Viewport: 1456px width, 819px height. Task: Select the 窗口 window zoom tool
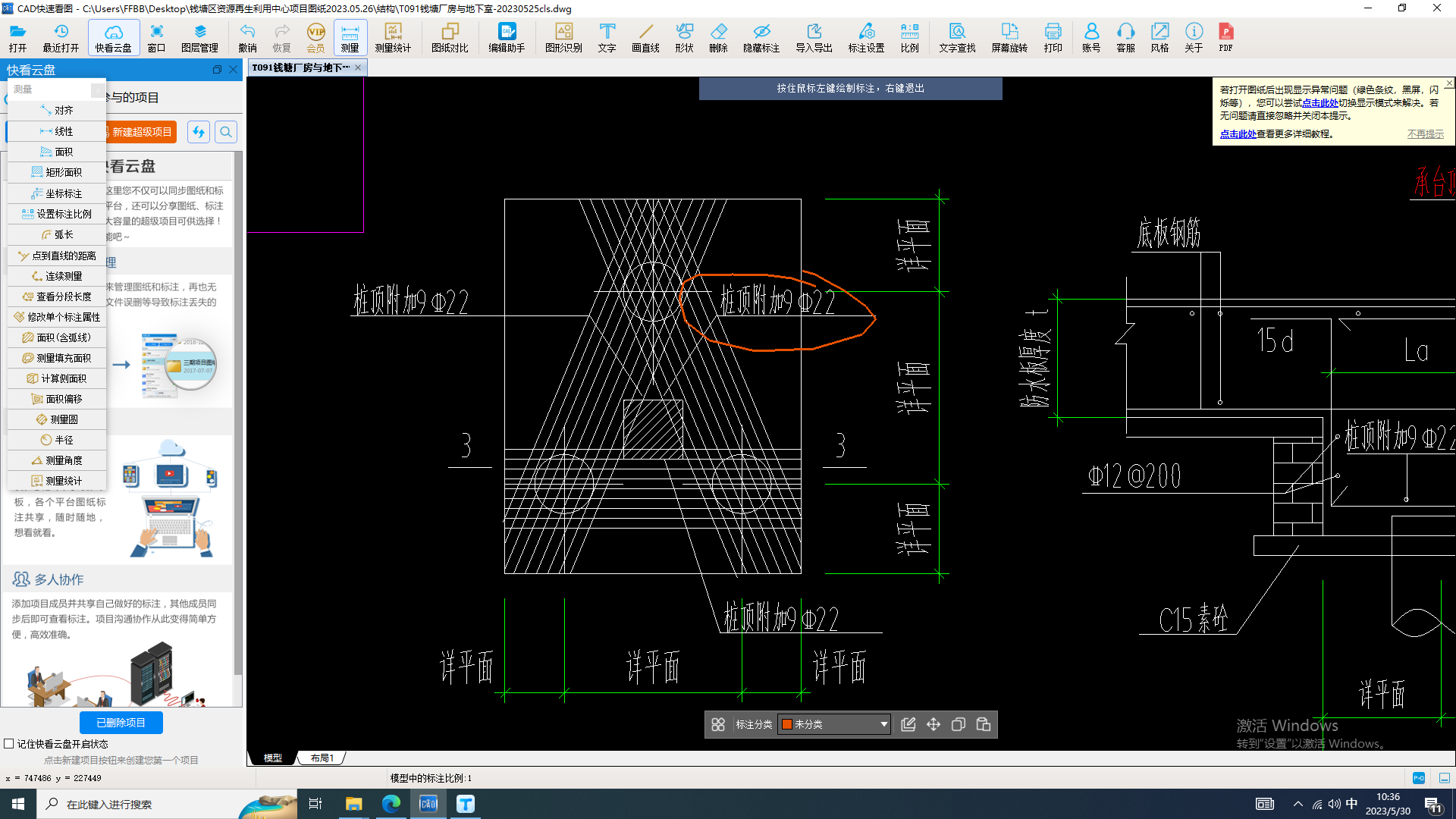[x=156, y=37]
